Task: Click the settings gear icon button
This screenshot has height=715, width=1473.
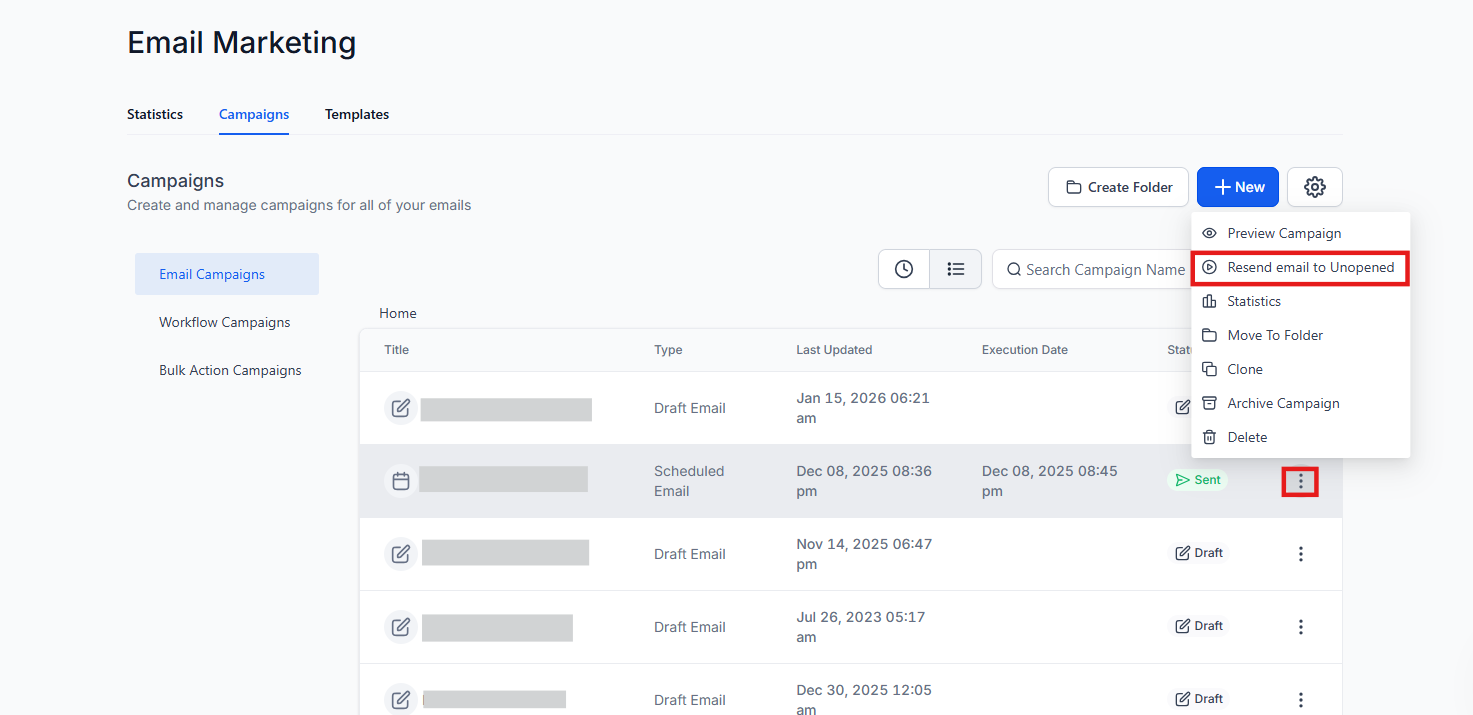Action: (1314, 187)
